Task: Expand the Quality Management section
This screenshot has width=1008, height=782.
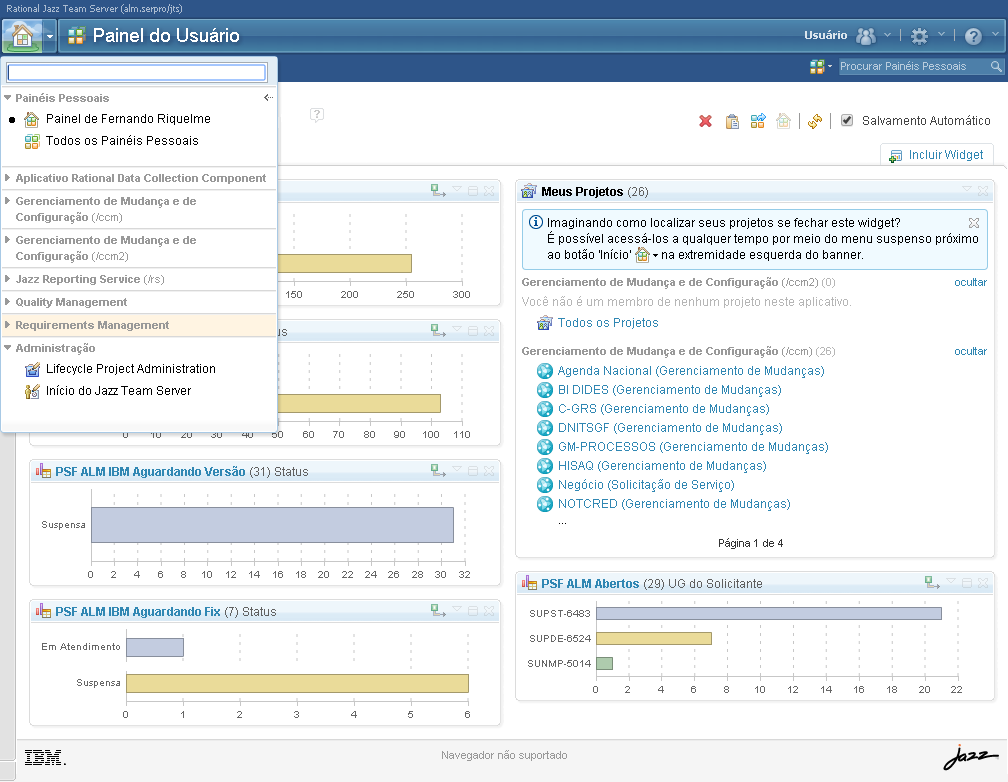Action: [8, 302]
